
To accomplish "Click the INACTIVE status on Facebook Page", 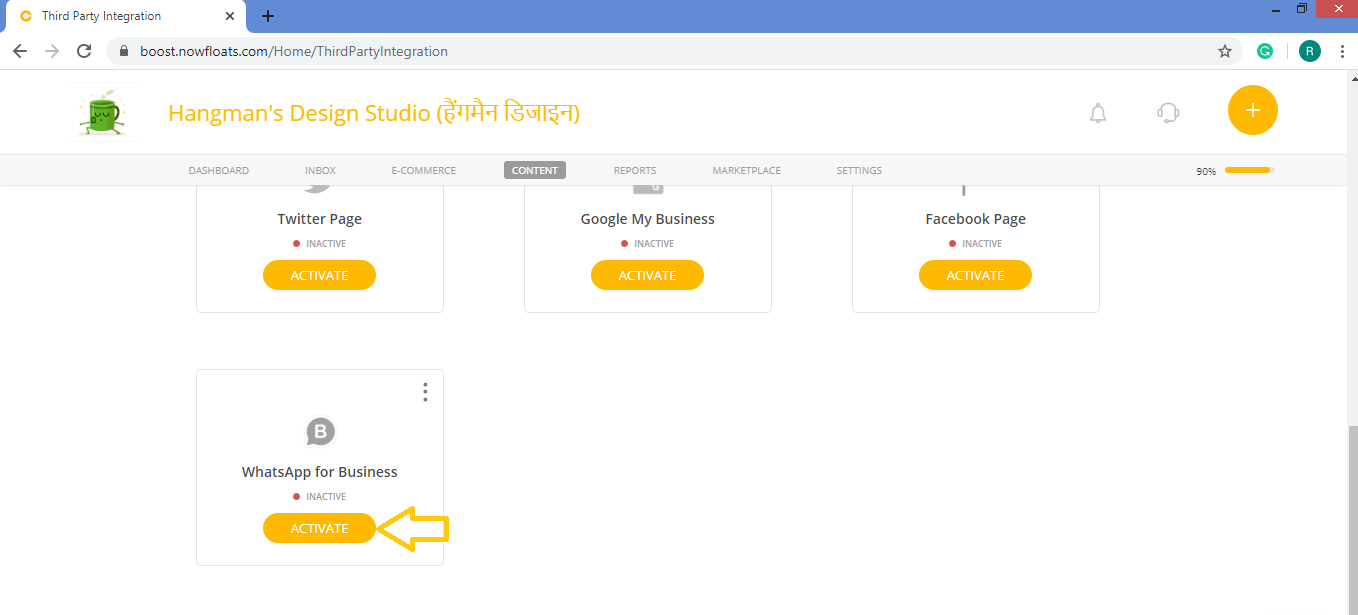I will coord(975,243).
